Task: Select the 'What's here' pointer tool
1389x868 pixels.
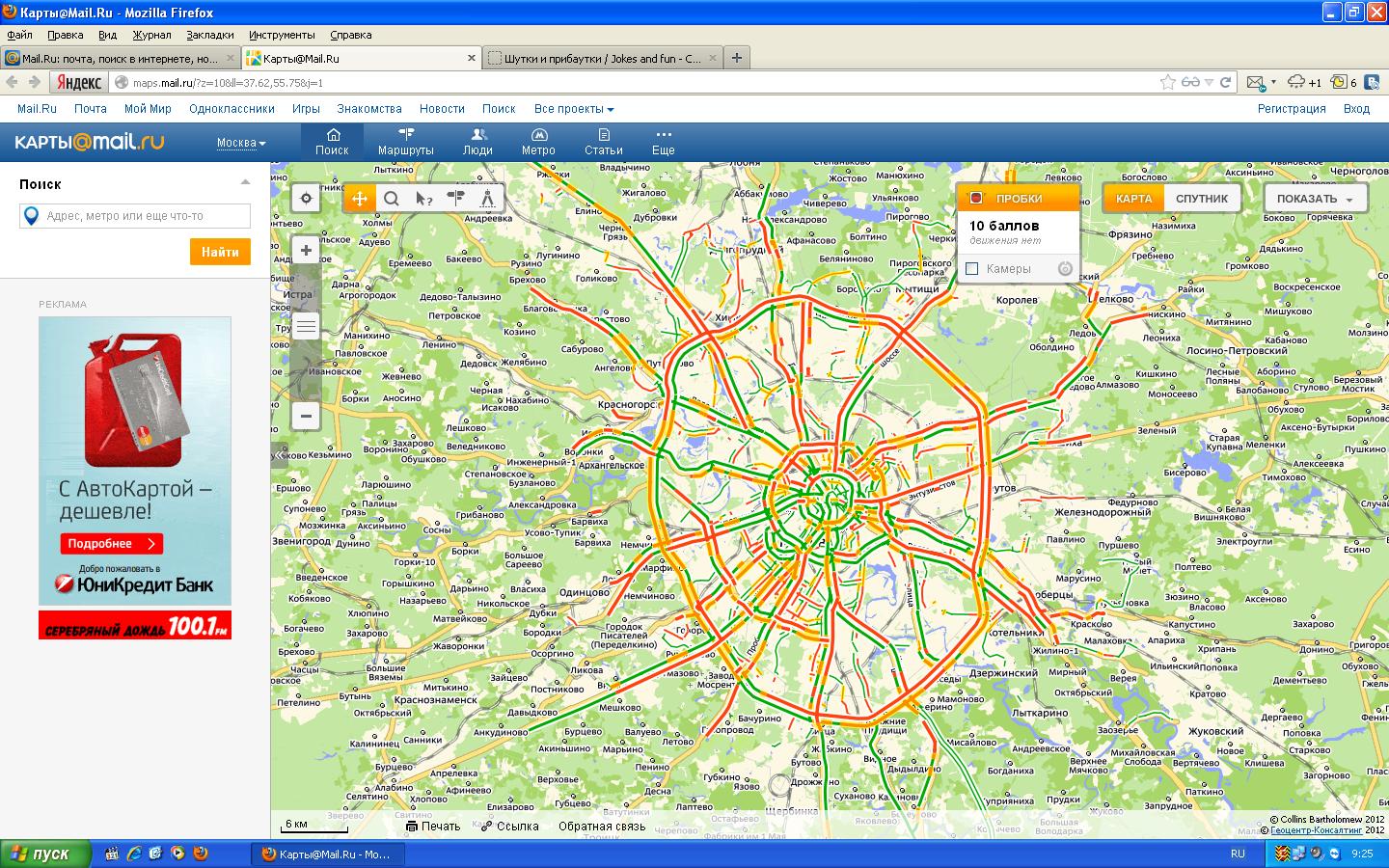Action: tap(423, 199)
